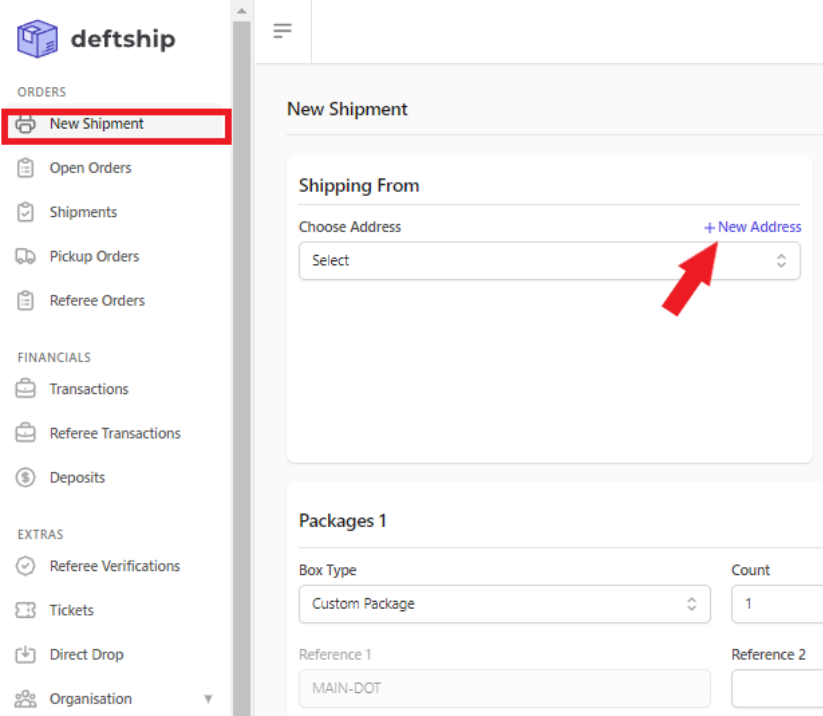823x716 pixels.
Task: Click the Open Orders clipboard icon
Action: [25, 168]
